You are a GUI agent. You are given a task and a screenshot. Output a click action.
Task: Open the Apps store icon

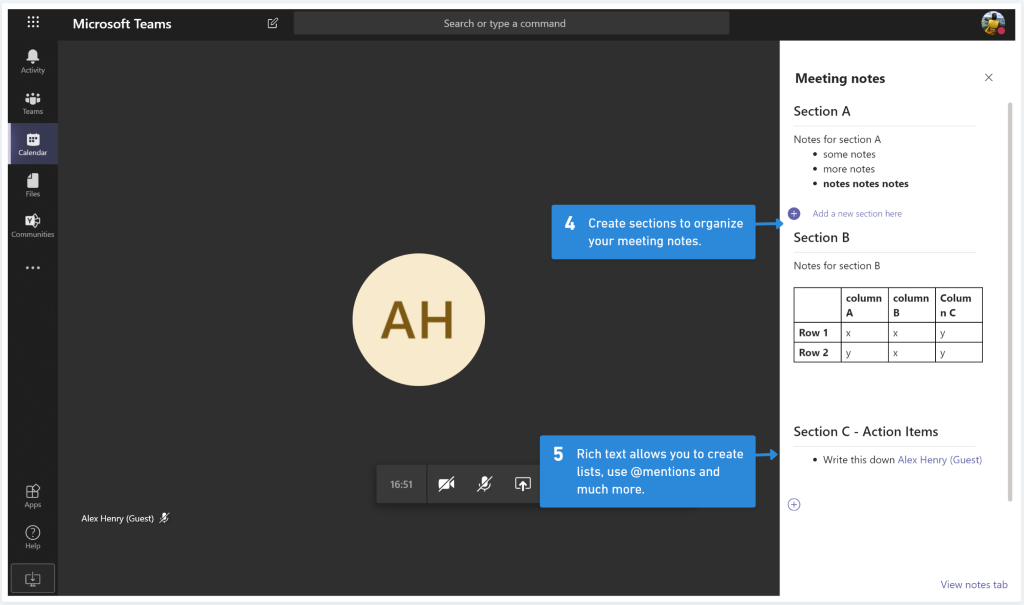click(x=33, y=496)
